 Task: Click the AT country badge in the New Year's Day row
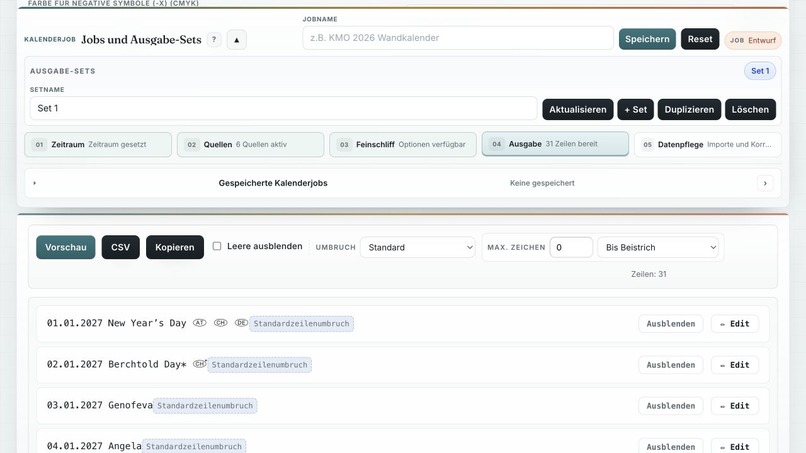click(x=199, y=323)
